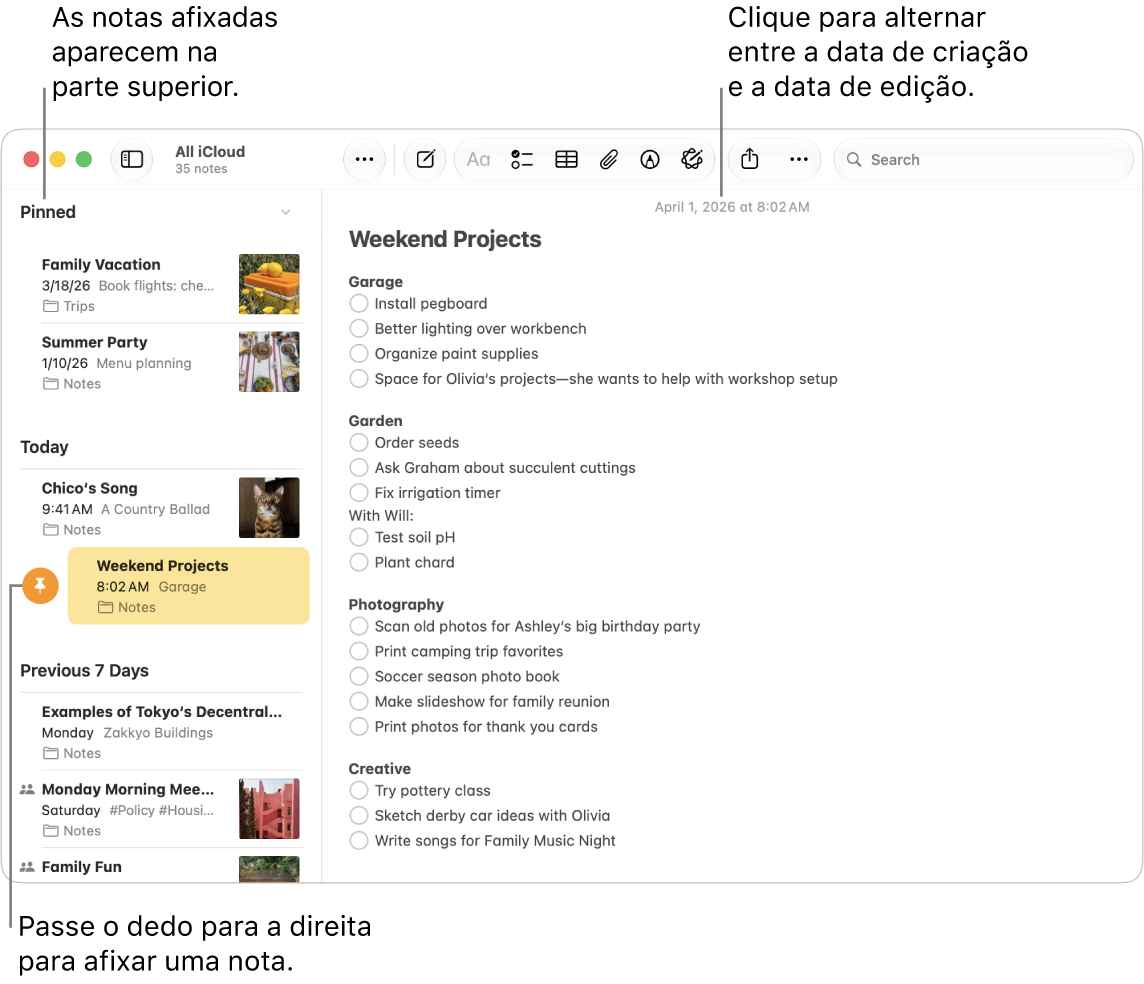
Task: Open the first More options (ellipsis) button
Action: [364, 159]
